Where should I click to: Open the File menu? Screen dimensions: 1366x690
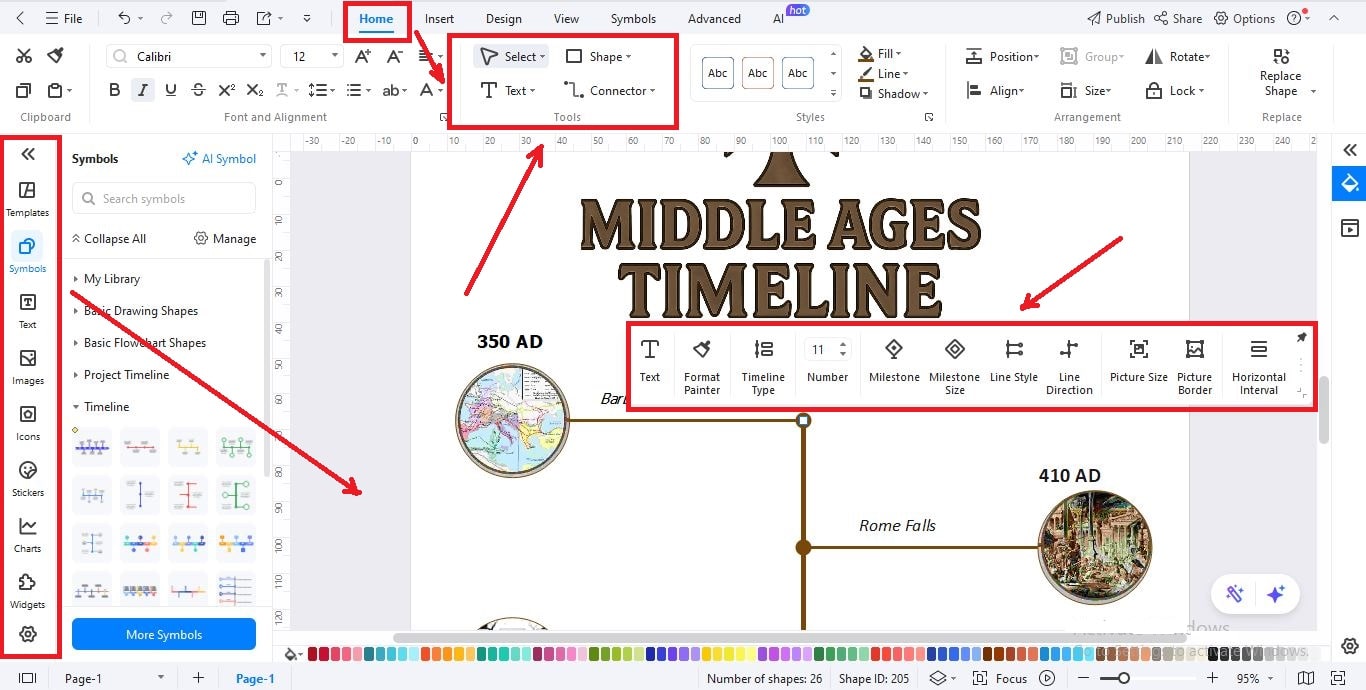click(64, 18)
